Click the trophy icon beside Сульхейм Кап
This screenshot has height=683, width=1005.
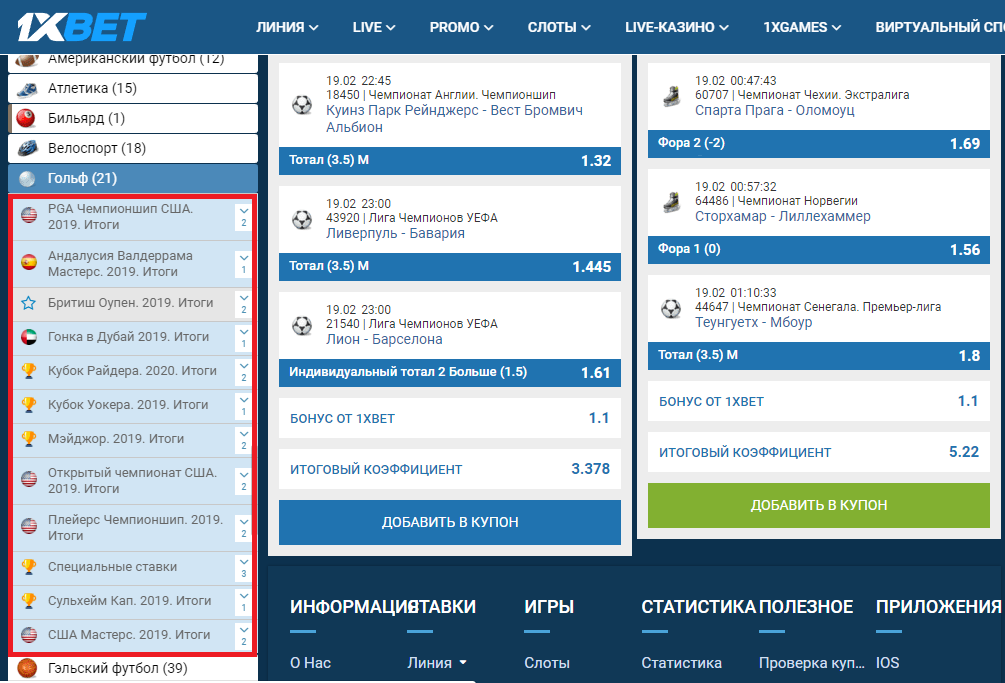[29, 601]
